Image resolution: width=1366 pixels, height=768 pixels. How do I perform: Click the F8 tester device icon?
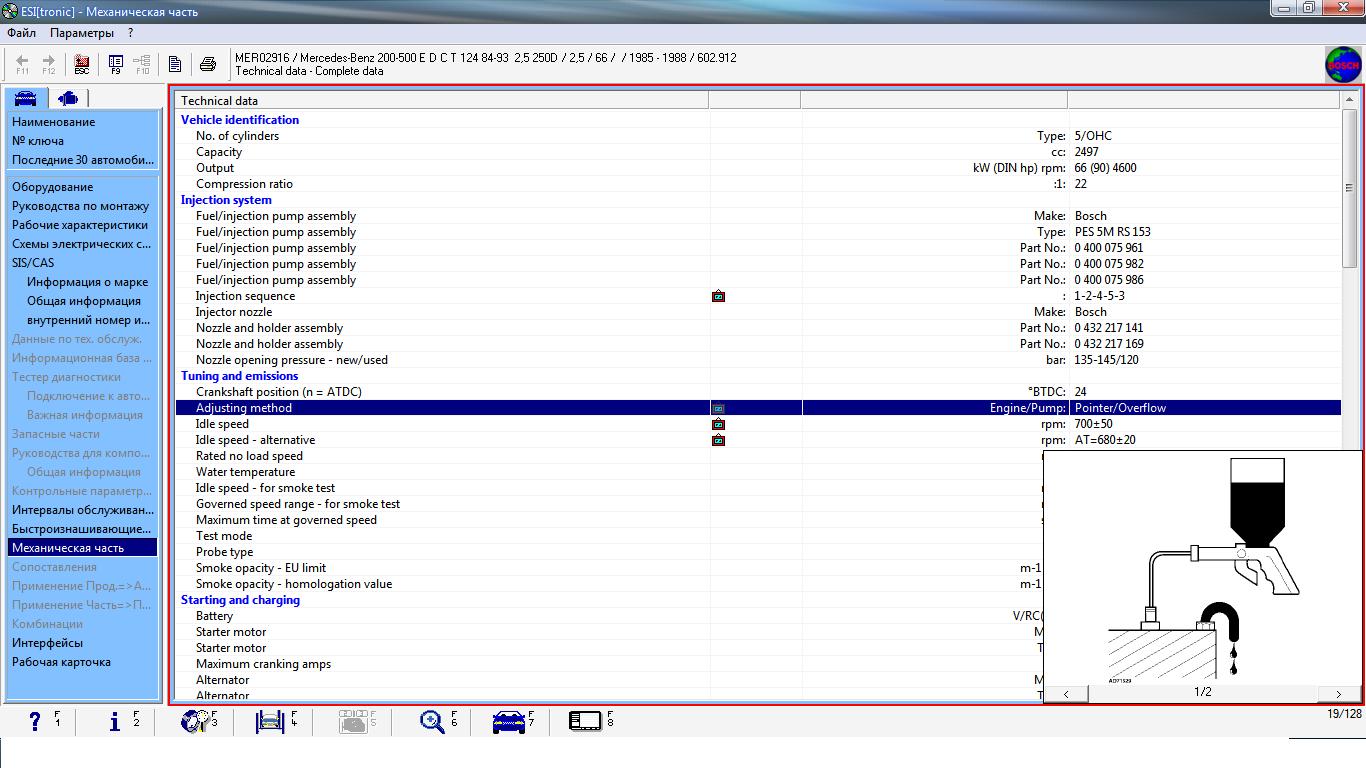tap(584, 721)
